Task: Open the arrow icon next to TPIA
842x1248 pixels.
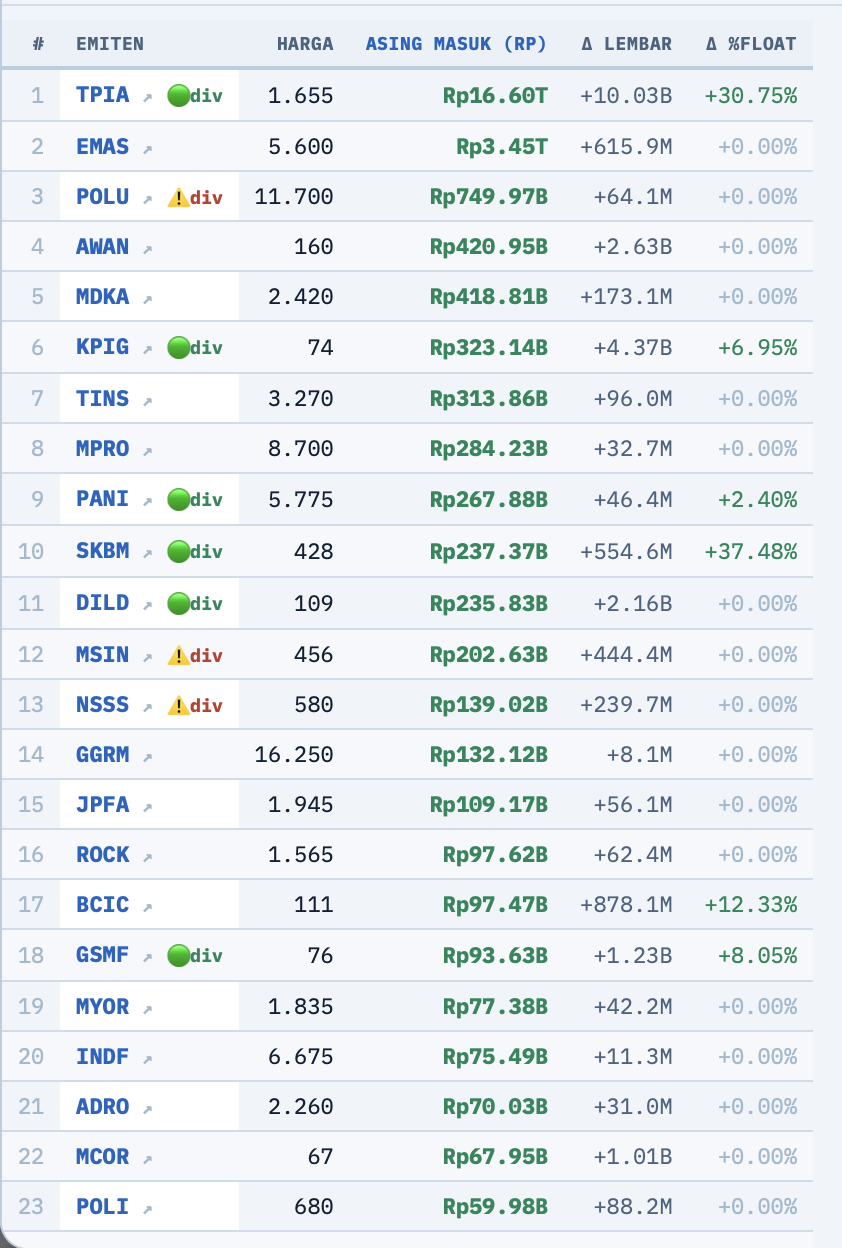Action: click(x=147, y=98)
